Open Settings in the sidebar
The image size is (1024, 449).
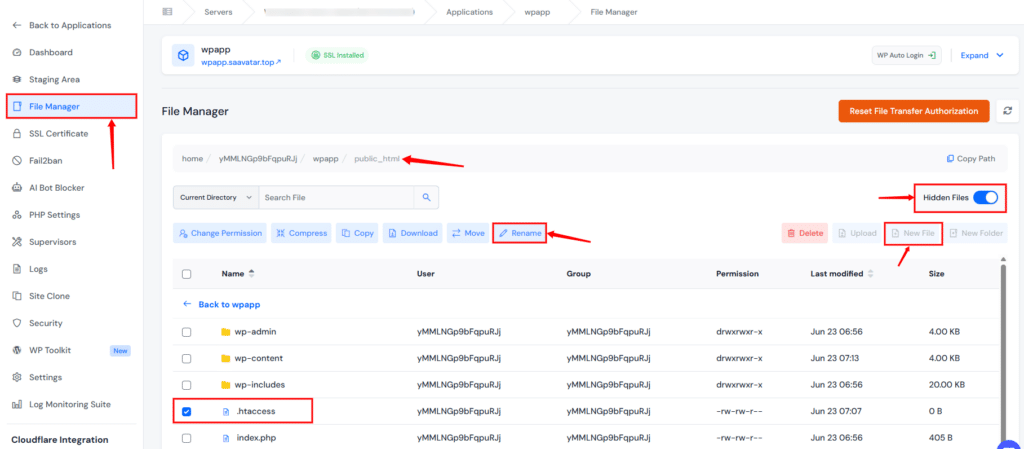click(37, 377)
